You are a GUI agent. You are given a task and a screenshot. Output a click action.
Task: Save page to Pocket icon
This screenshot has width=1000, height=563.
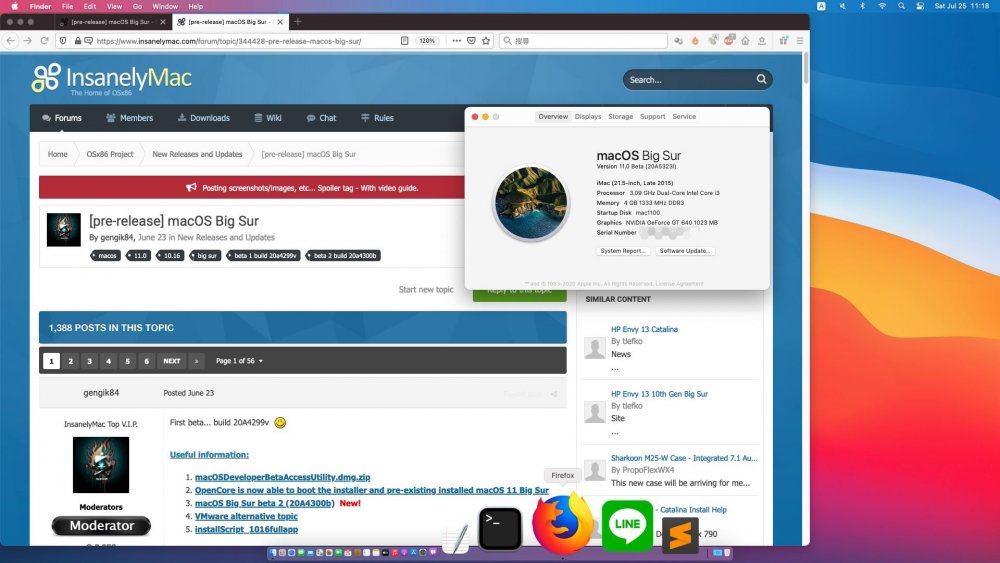[471, 40]
